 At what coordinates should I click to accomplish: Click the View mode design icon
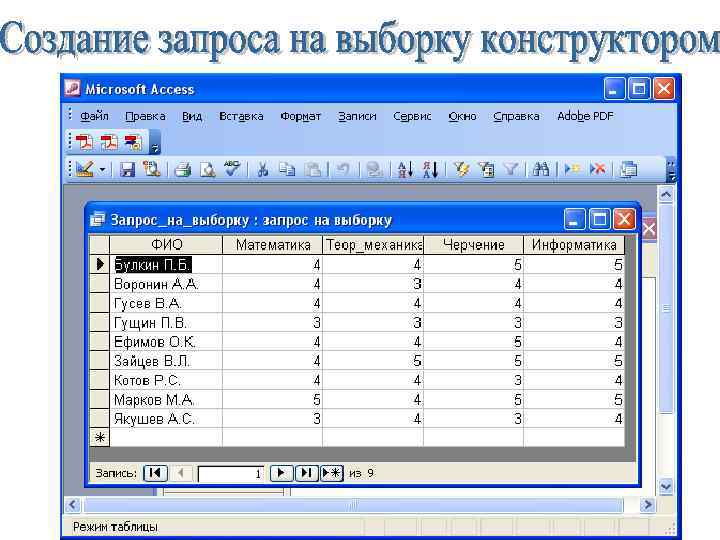click(x=85, y=169)
